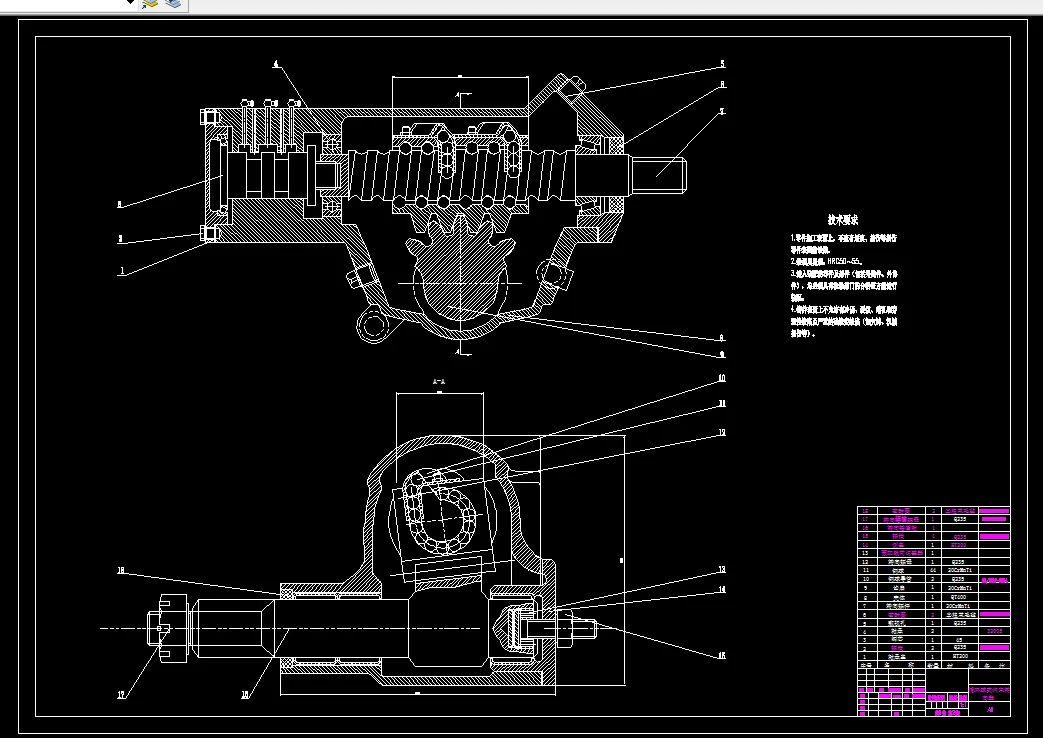Select callout number 5 in top view
1043x738 pixels.
tap(722, 65)
